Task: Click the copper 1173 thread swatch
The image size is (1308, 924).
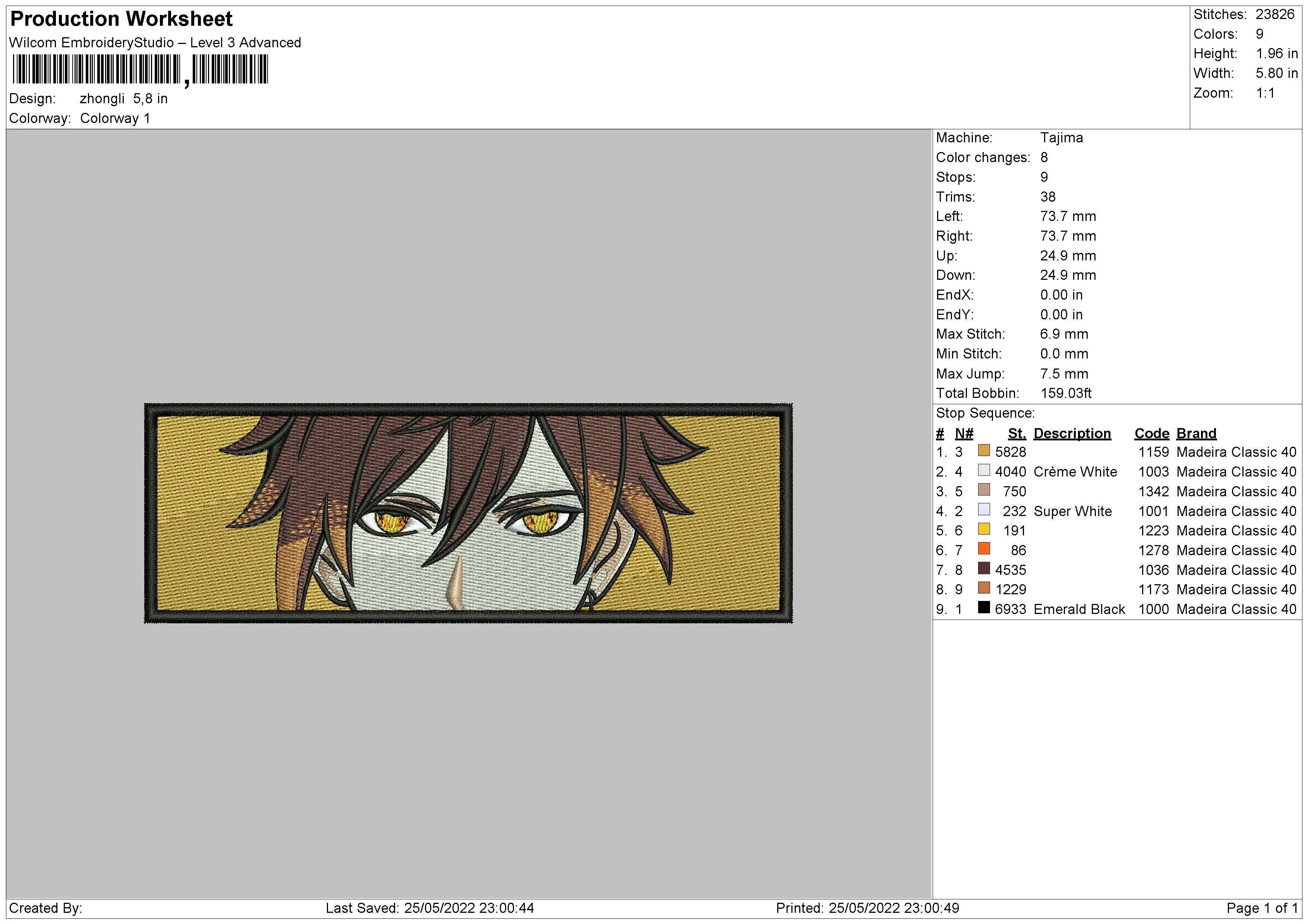Action: (x=984, y=588)
